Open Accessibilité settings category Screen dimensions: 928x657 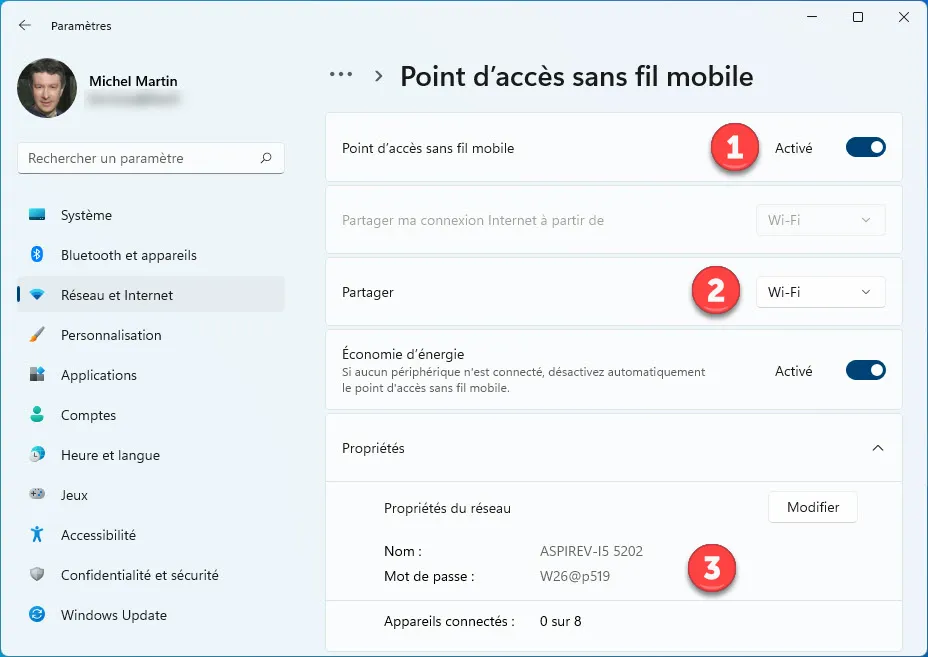coord(98,535)
